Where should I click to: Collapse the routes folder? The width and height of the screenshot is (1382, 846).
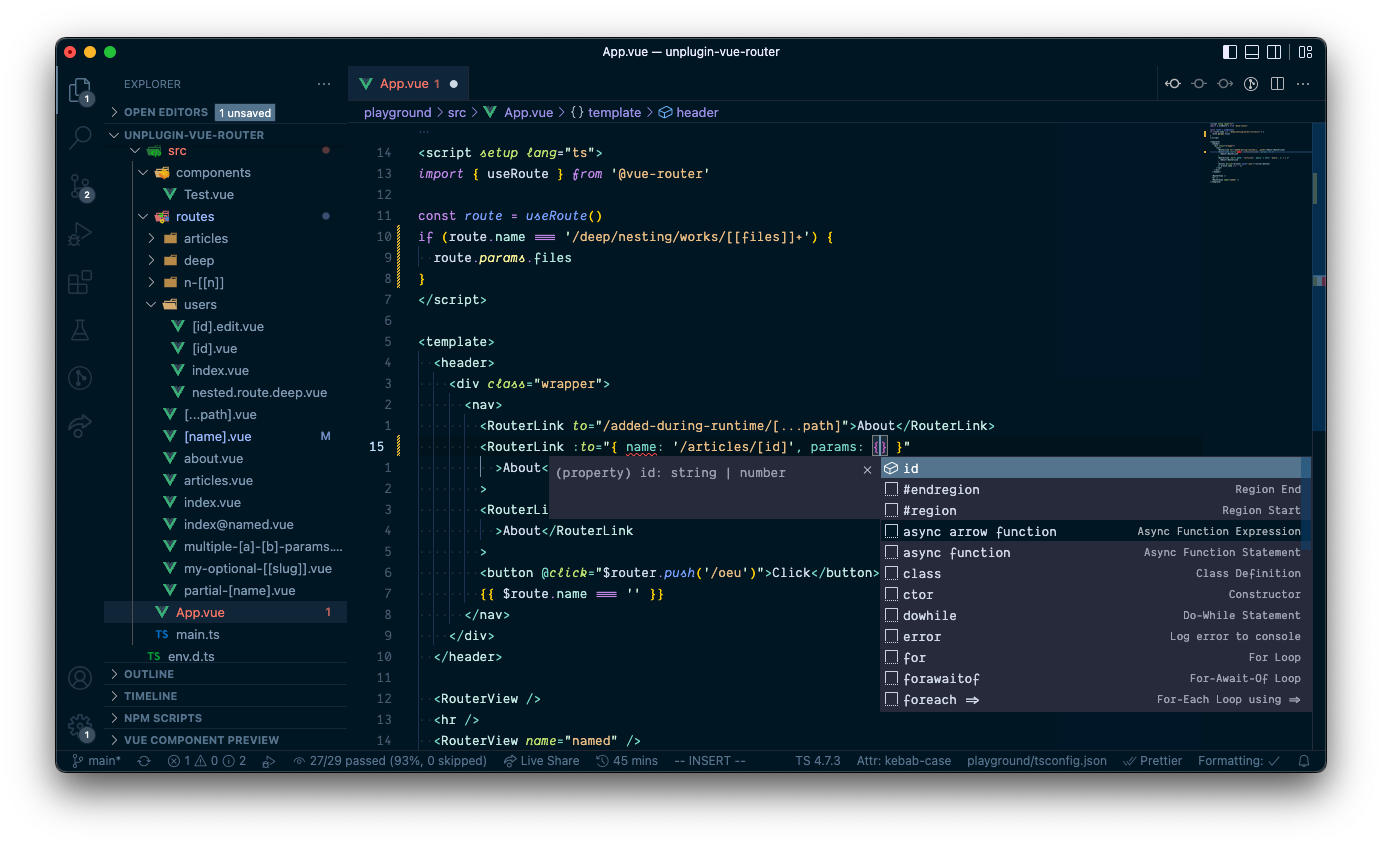coord(225,217)
